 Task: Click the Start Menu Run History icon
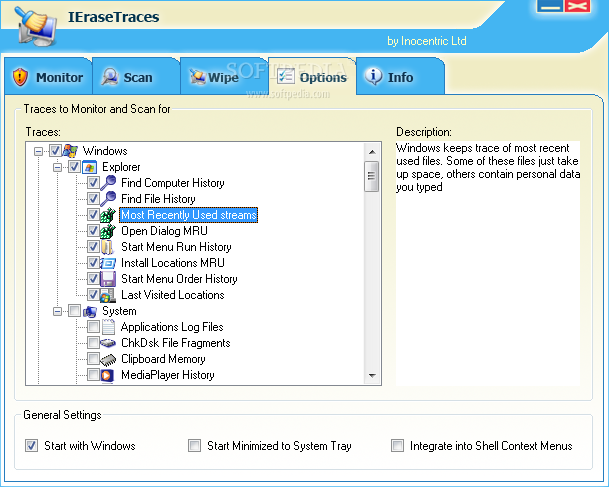(x=108, y=247)
